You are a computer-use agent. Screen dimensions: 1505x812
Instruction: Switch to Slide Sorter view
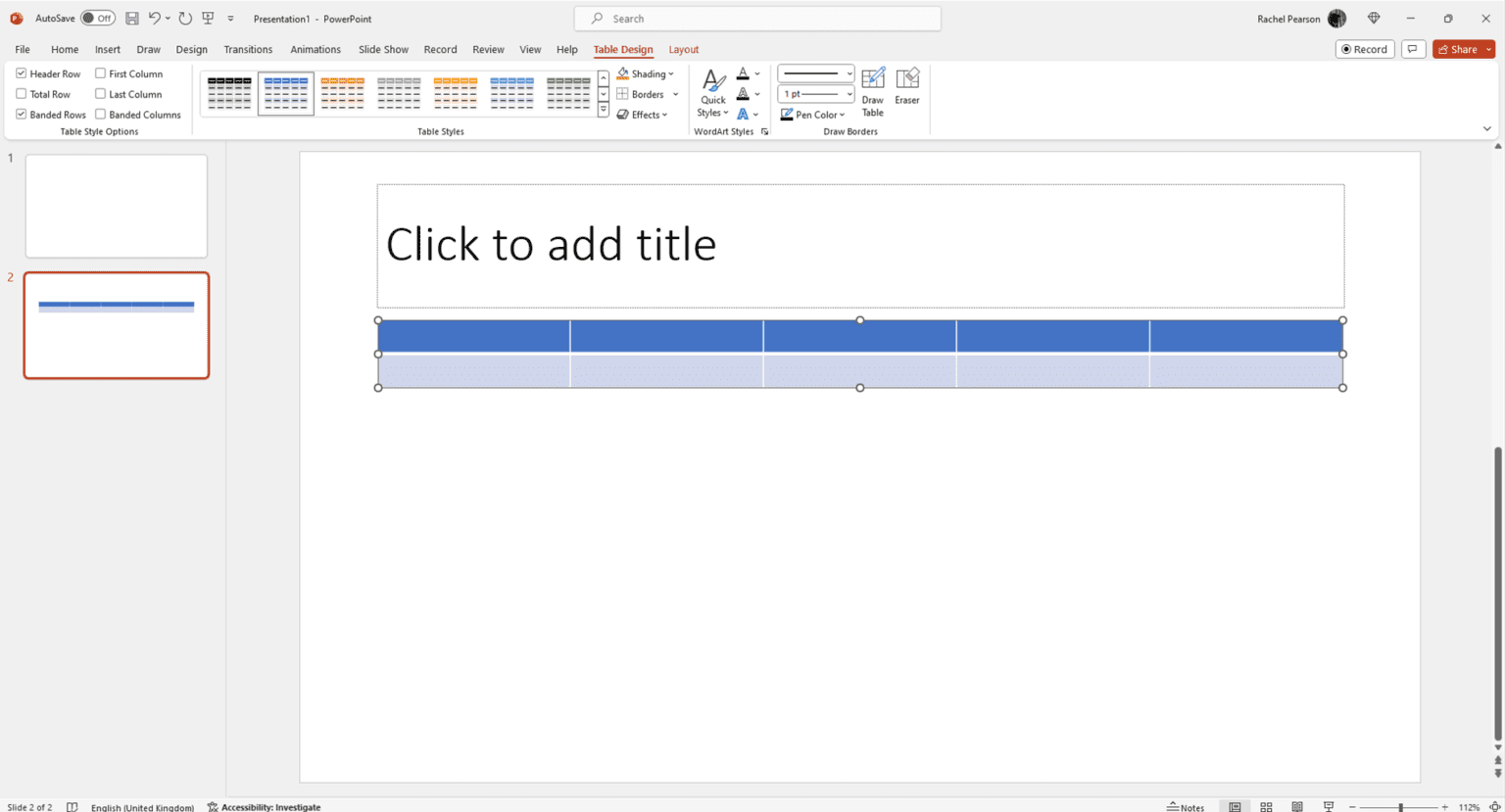click(1266, 805)
